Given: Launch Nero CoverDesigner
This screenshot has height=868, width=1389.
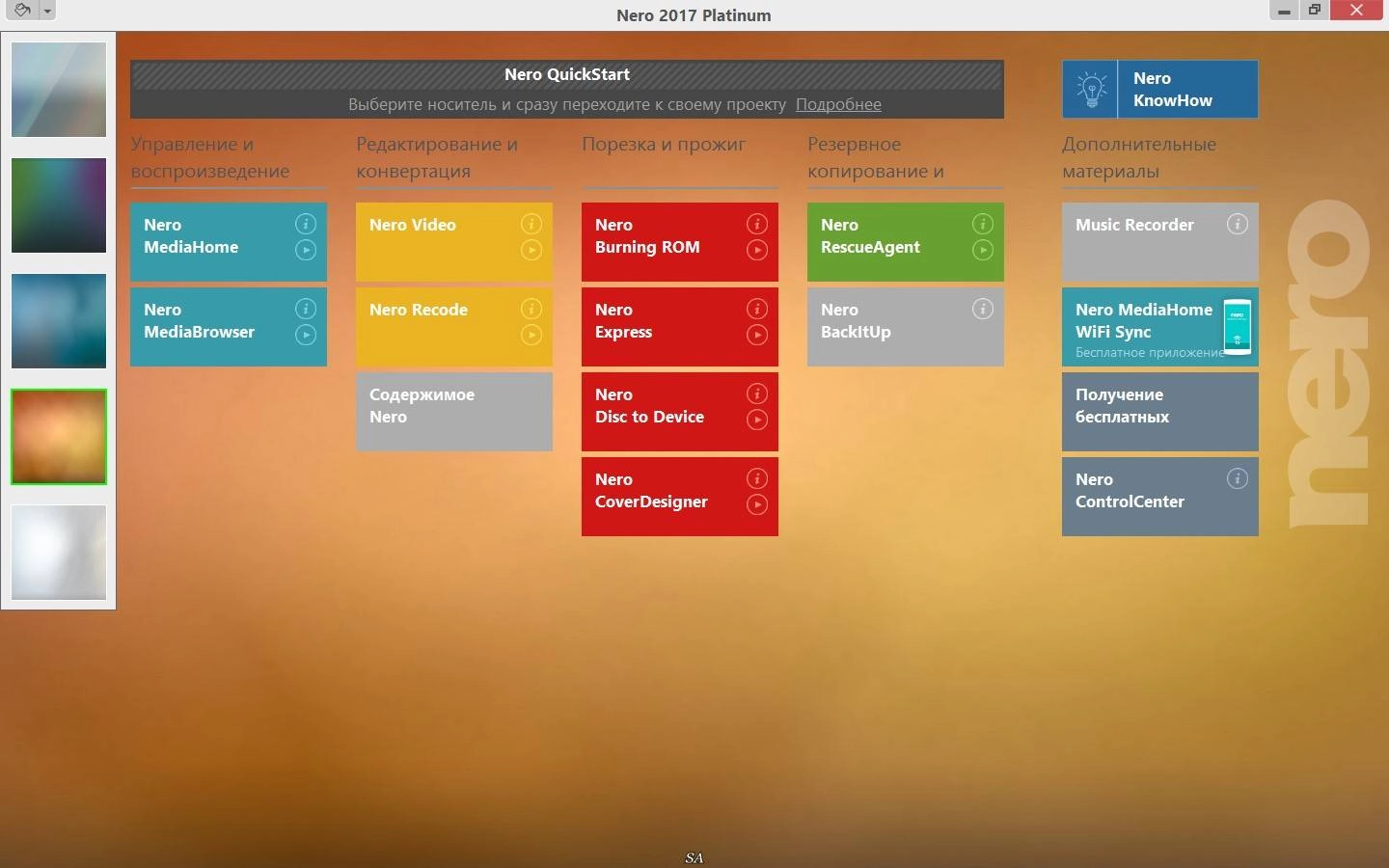Looking at the screenshot, I should (x=680, y=497).
